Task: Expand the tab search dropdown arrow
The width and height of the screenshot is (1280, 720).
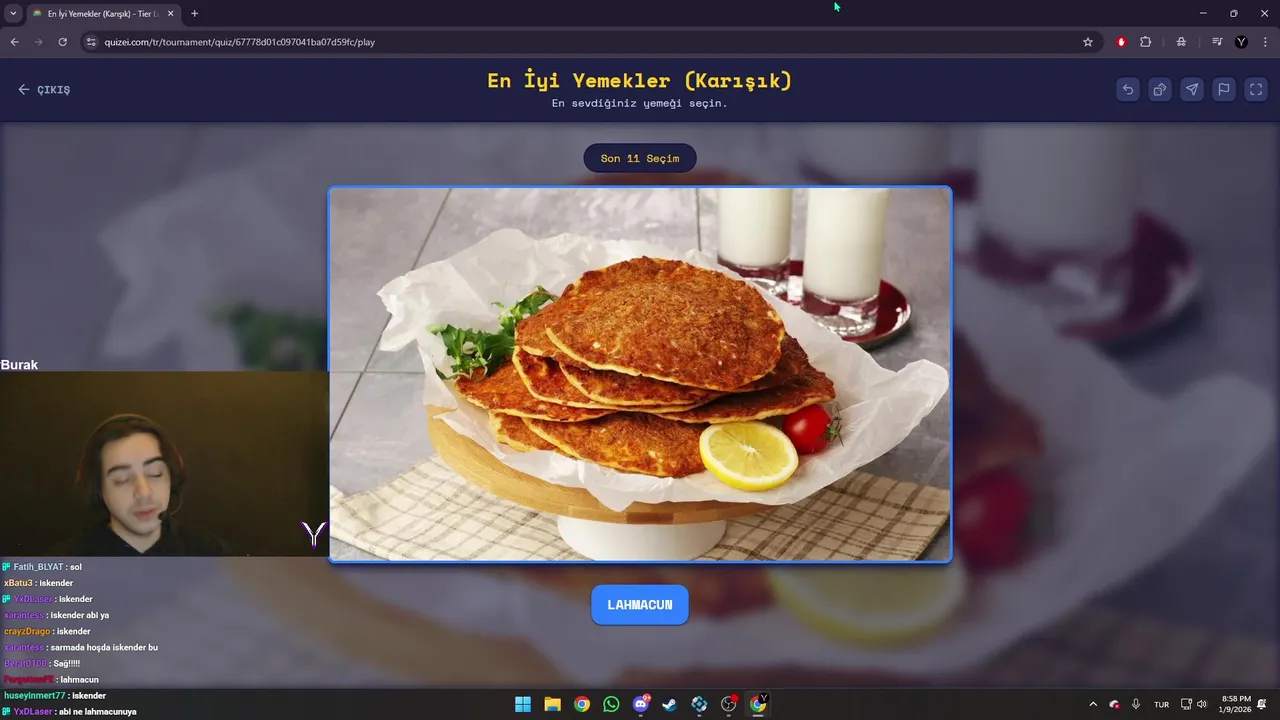Action: tap(13, 14)
